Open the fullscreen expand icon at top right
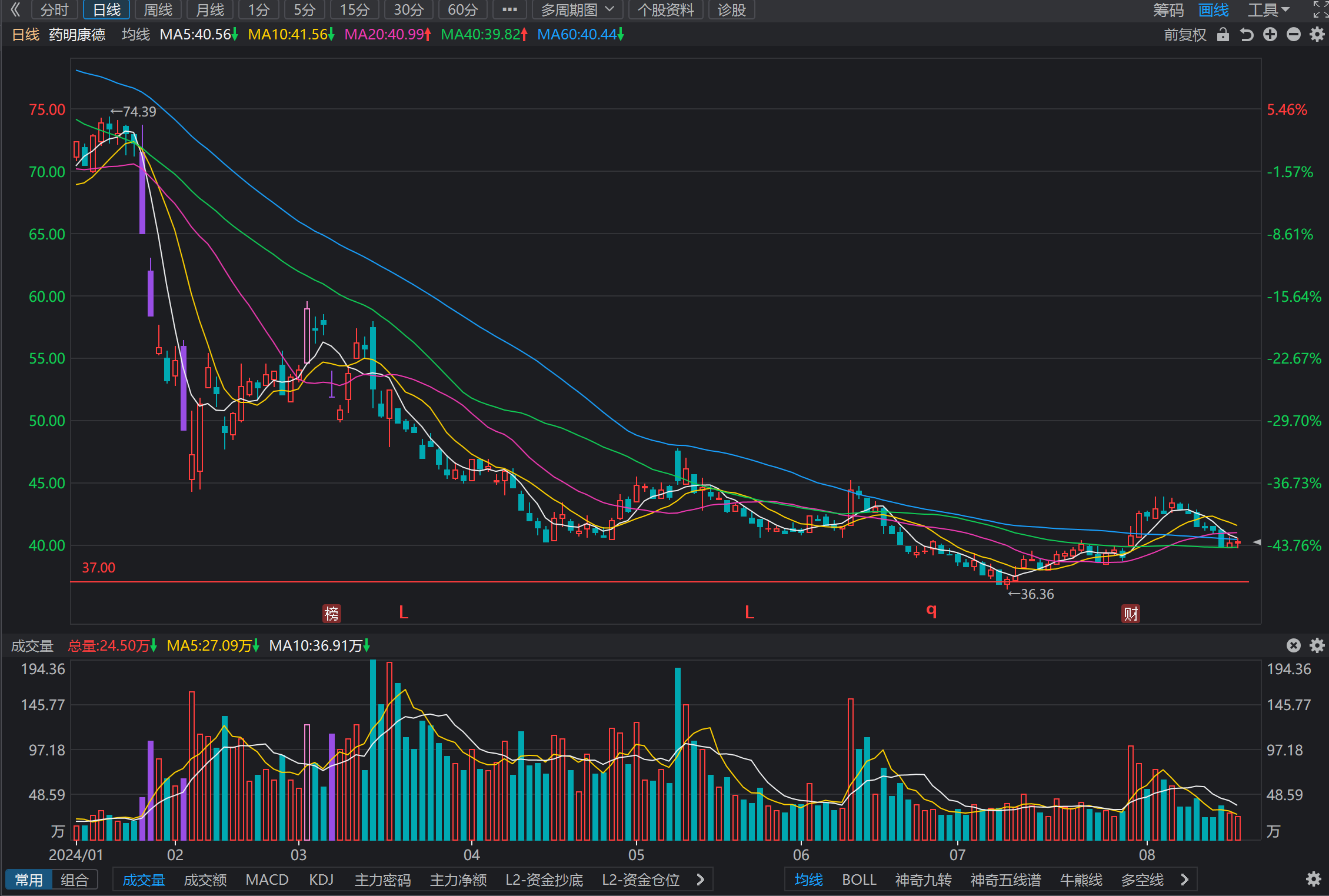The image size is (1329, 896). [x=1320, y=9]
